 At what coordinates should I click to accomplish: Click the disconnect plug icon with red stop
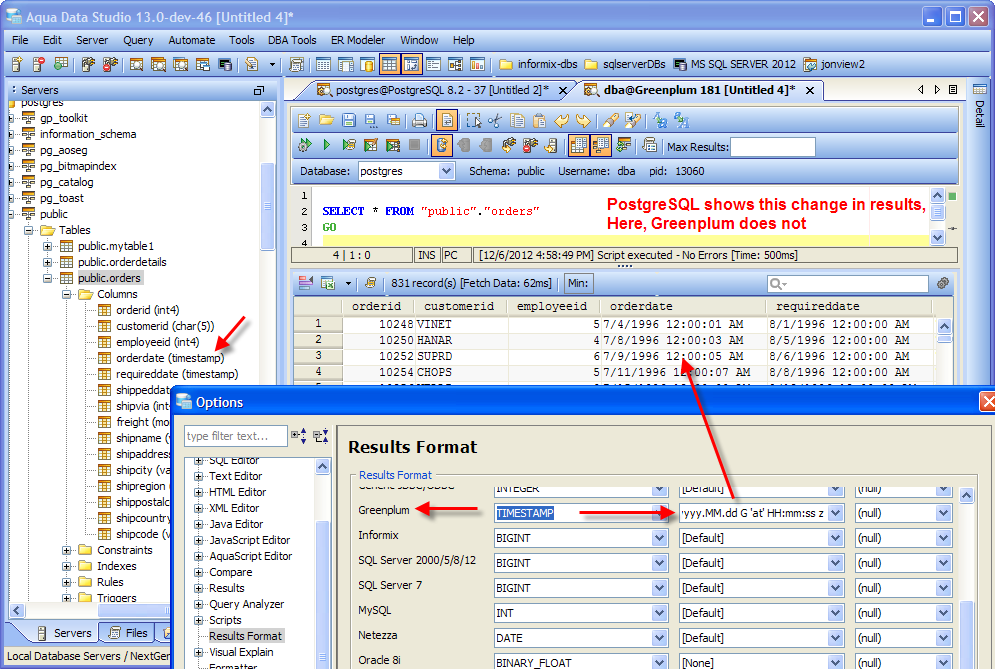pos(530,145)
